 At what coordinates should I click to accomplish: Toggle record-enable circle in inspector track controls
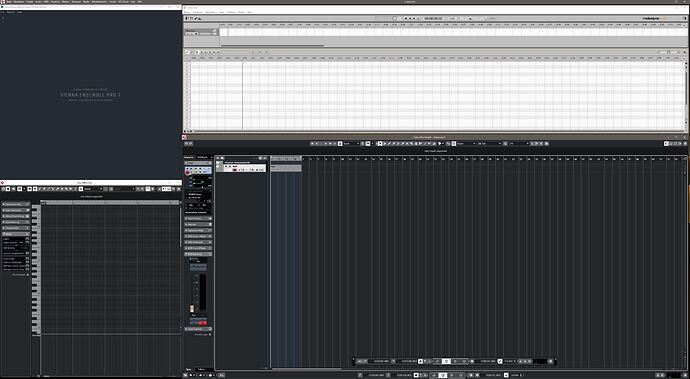(x=187, y=172)
